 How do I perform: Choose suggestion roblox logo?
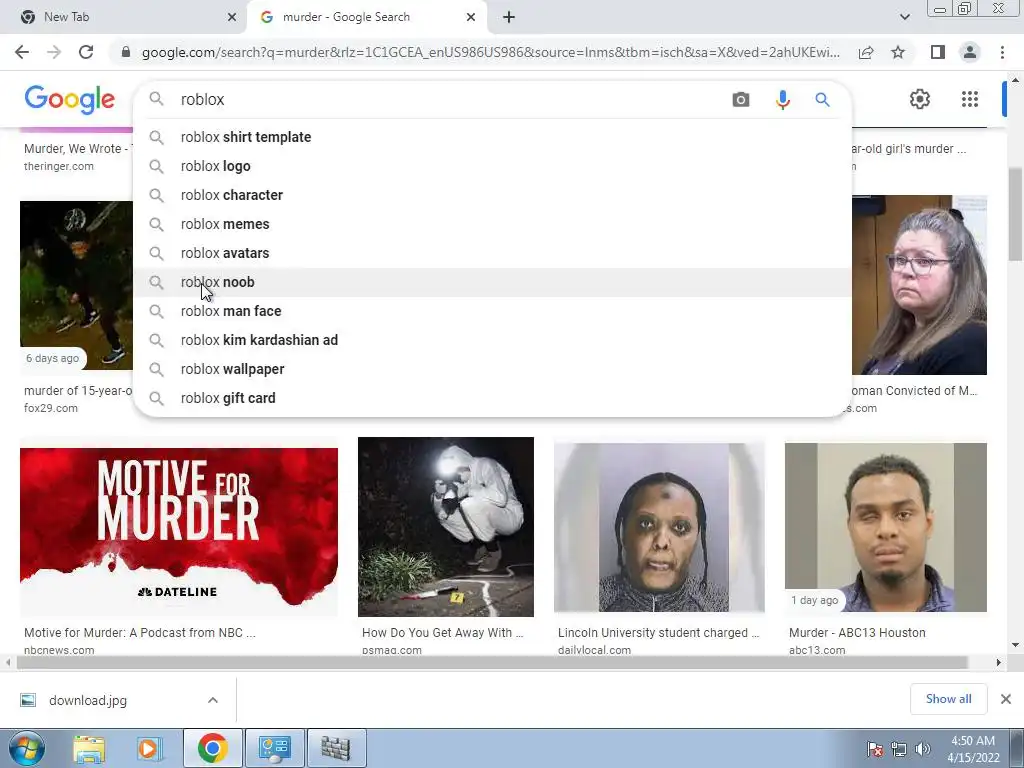tap(492, 166)
